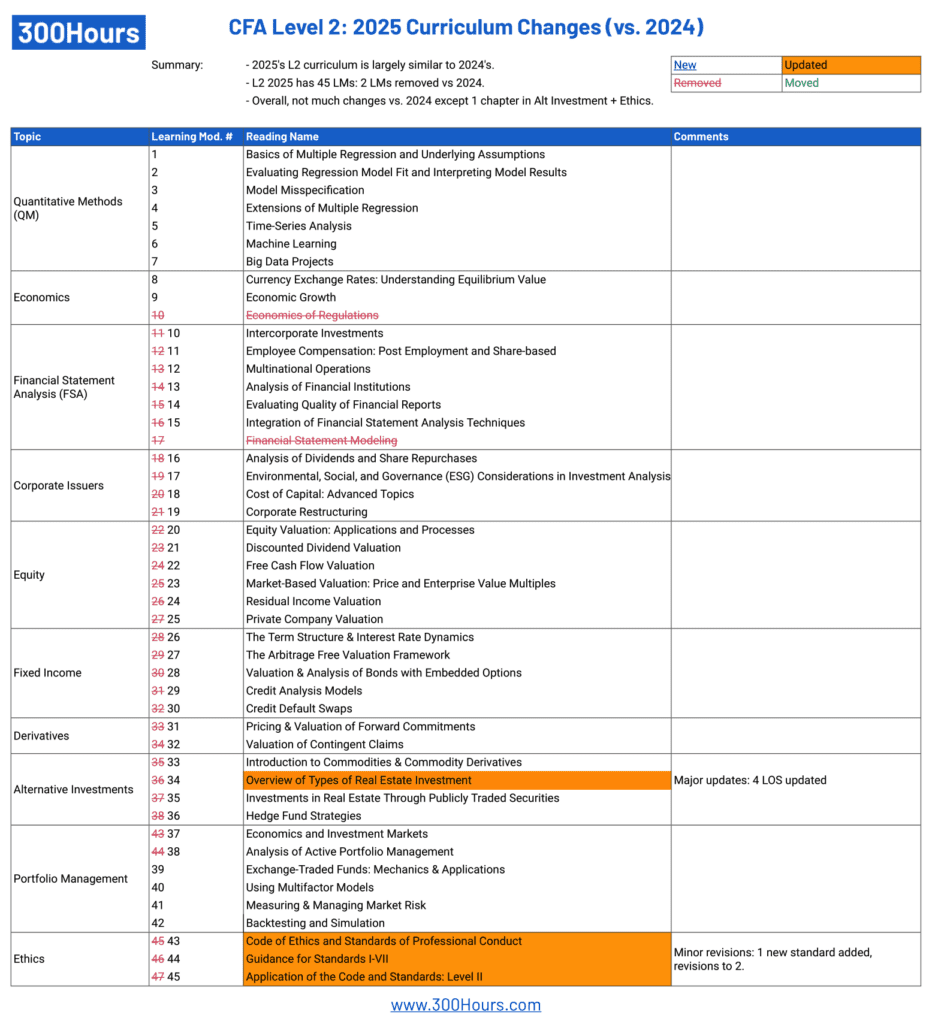Image resolution: width=929 pixels, height=1024 pixels.
Task: Click the 'New' legend link
Action: [x=685, y=65]
